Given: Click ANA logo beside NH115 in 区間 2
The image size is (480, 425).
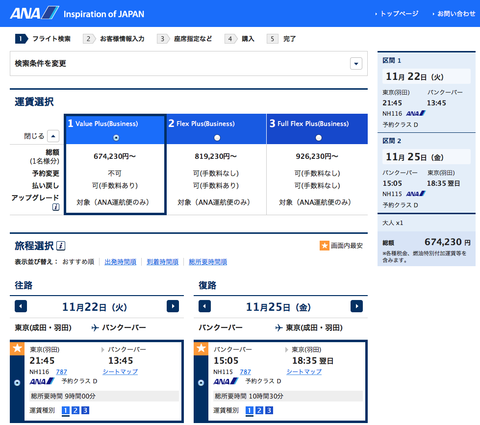Looking at the screenshot, I should (x=416, y=194).
